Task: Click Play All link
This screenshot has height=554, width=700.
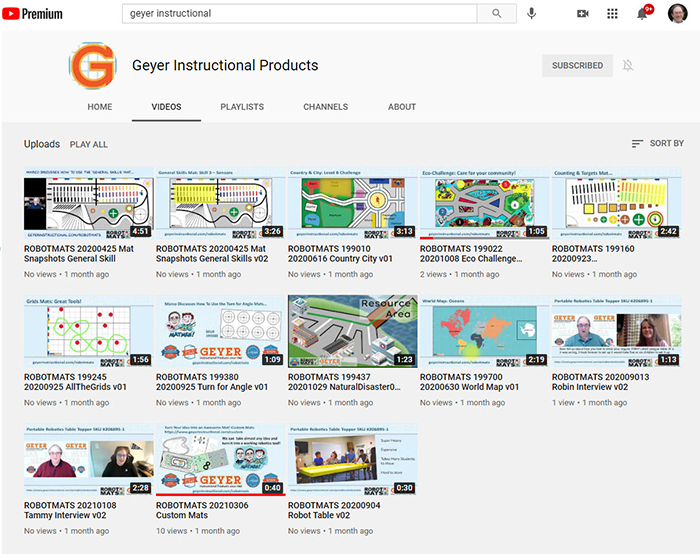Action: click(88, 144)
